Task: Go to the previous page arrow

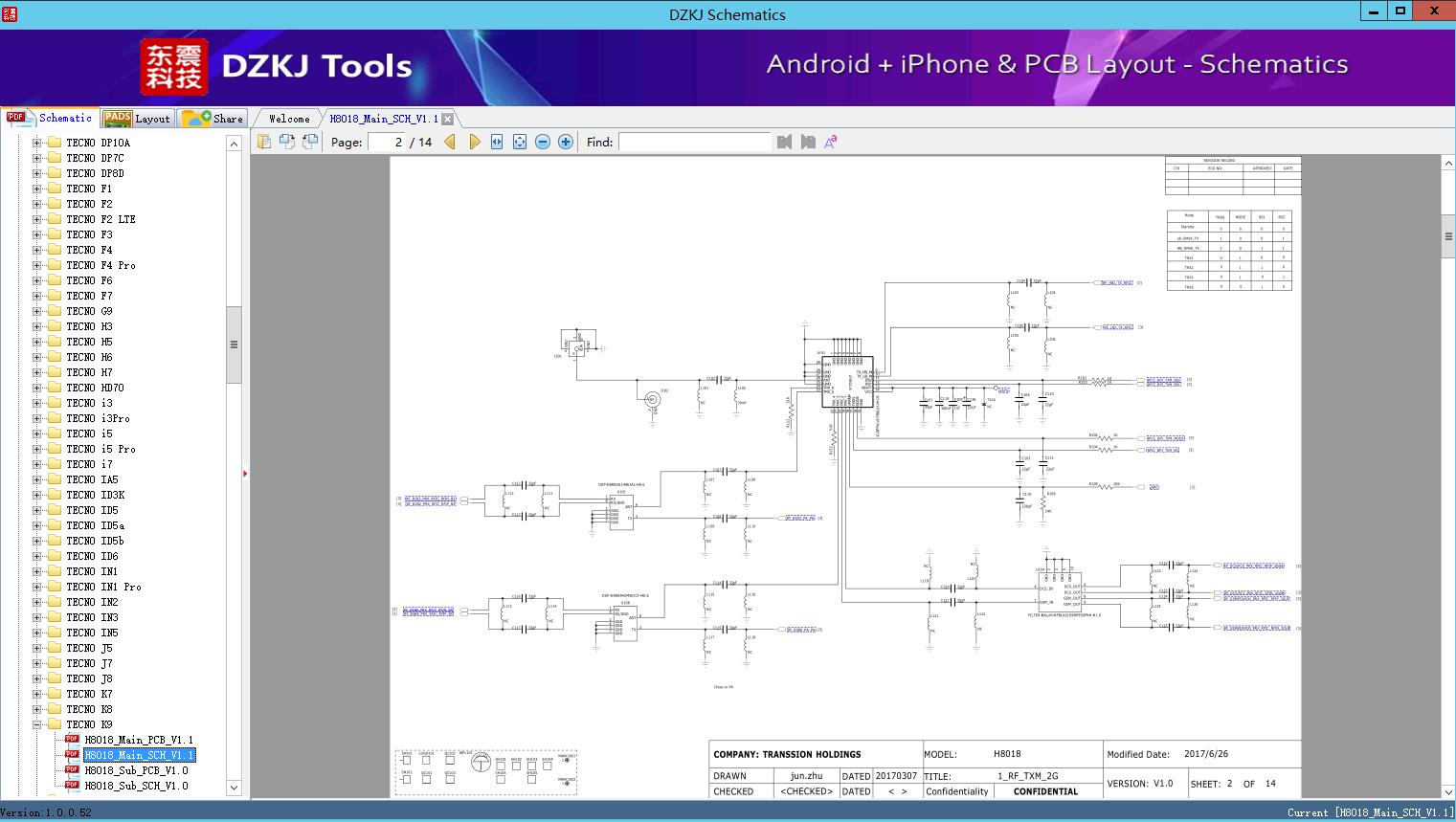Action: [450, 142]
